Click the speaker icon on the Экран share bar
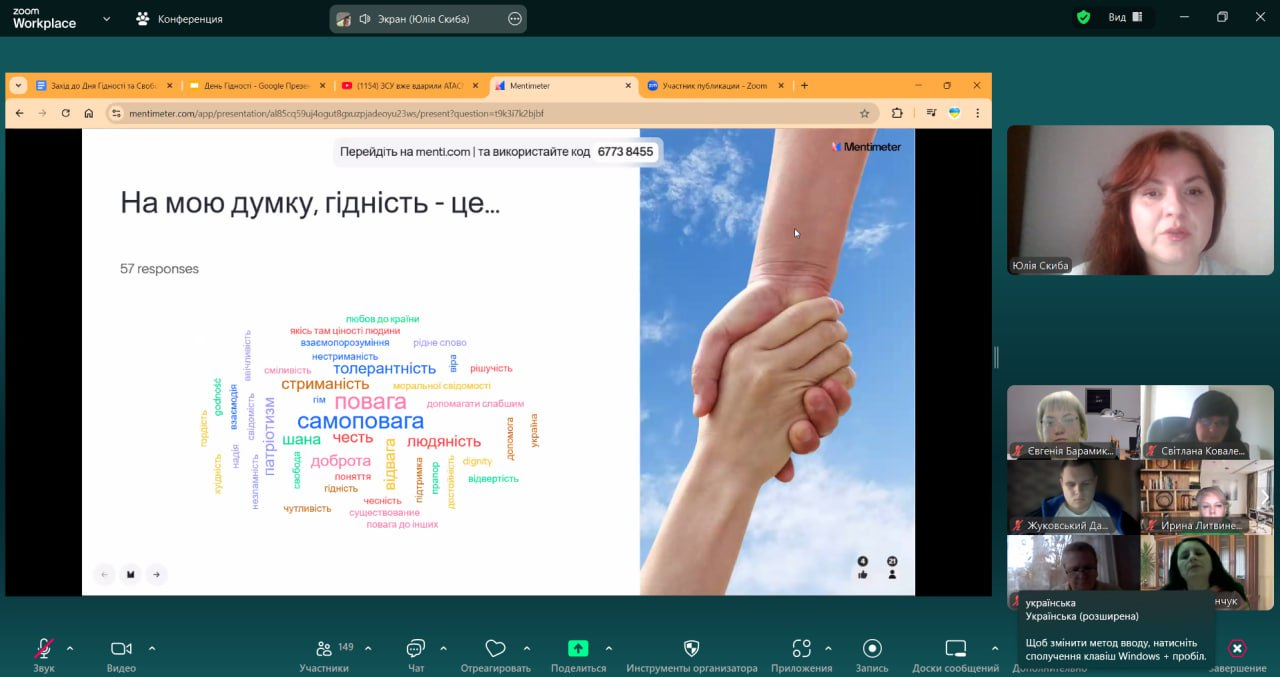The height and width of the screenshot is (677, 1280). click(365, 18)
